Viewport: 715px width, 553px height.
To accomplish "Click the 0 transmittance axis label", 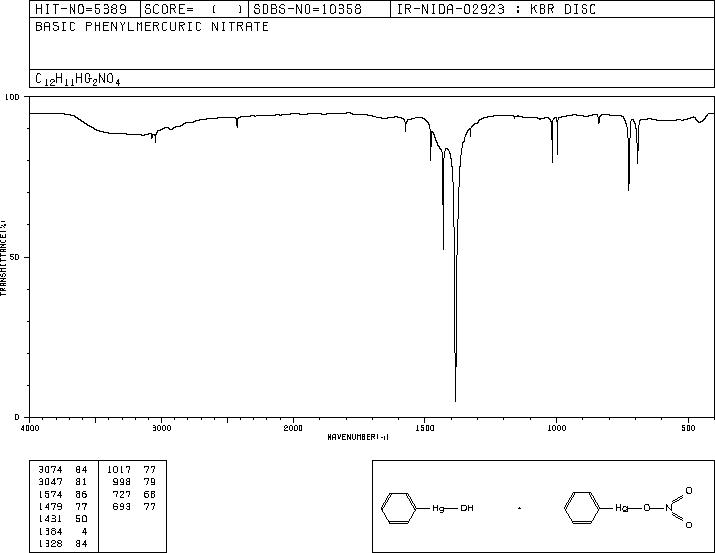I will pos(17,417).
